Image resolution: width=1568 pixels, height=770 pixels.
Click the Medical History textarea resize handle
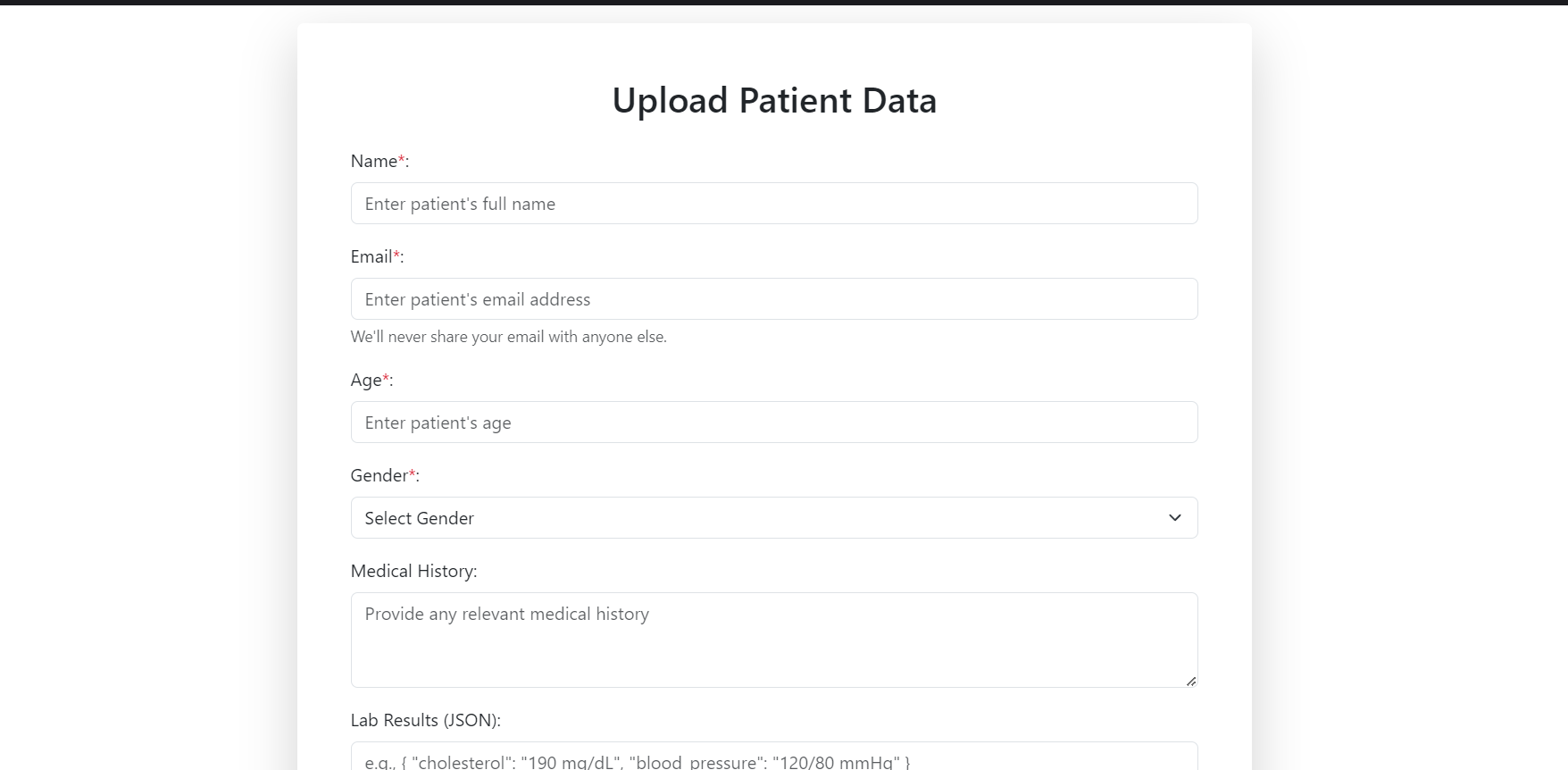(1191, 681)
